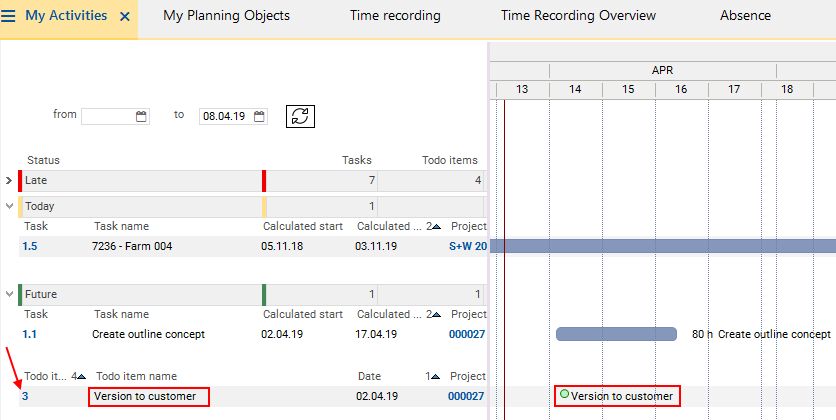Click the refresh button next to dates

[x=299, y=116]
